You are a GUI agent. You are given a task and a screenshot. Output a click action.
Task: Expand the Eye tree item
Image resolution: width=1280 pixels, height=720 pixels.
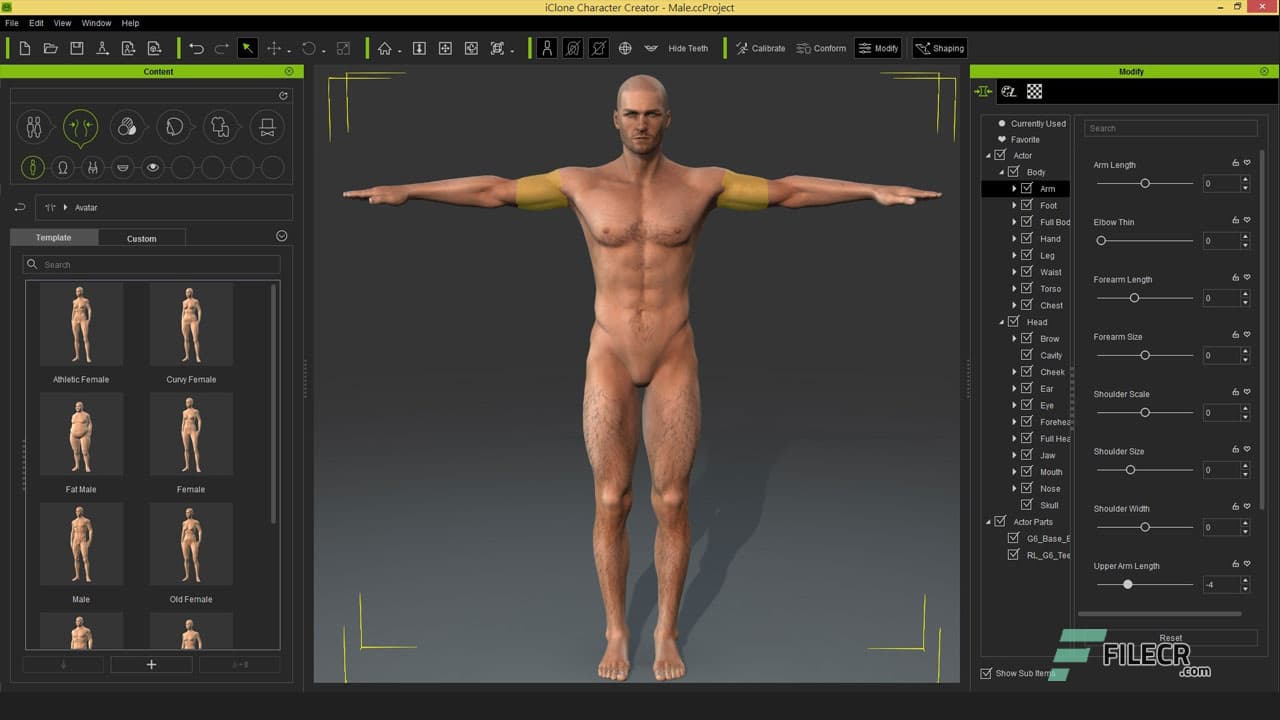click(x=1015, y=405)
